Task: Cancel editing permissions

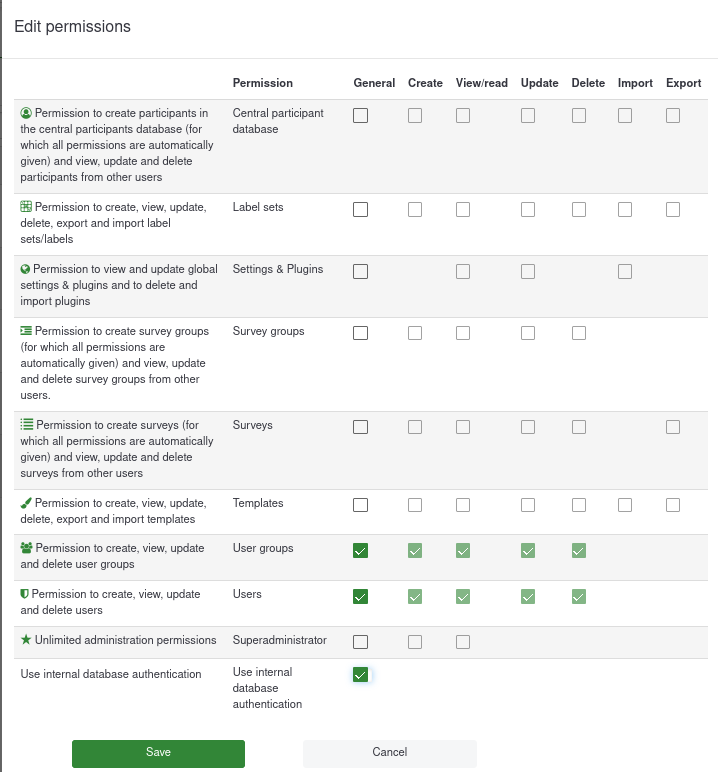Action: click(389, 753)
